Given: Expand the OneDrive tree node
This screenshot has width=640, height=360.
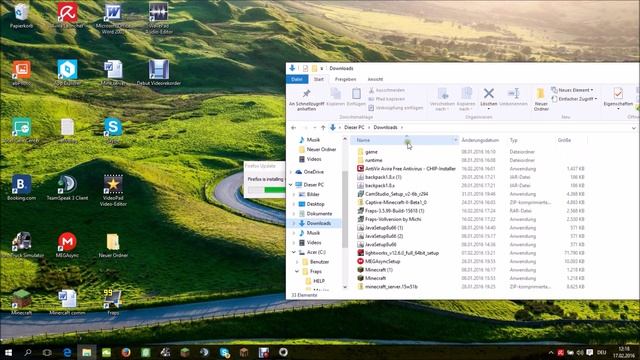Looking at the screenshot, I should click(x=291, y=172).
